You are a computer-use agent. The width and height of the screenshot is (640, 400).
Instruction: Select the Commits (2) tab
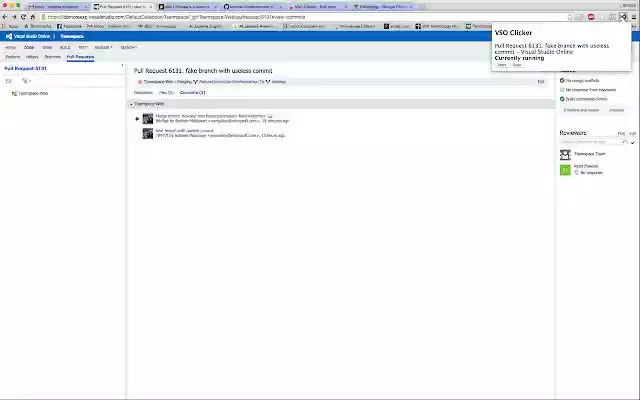[193, 93]
